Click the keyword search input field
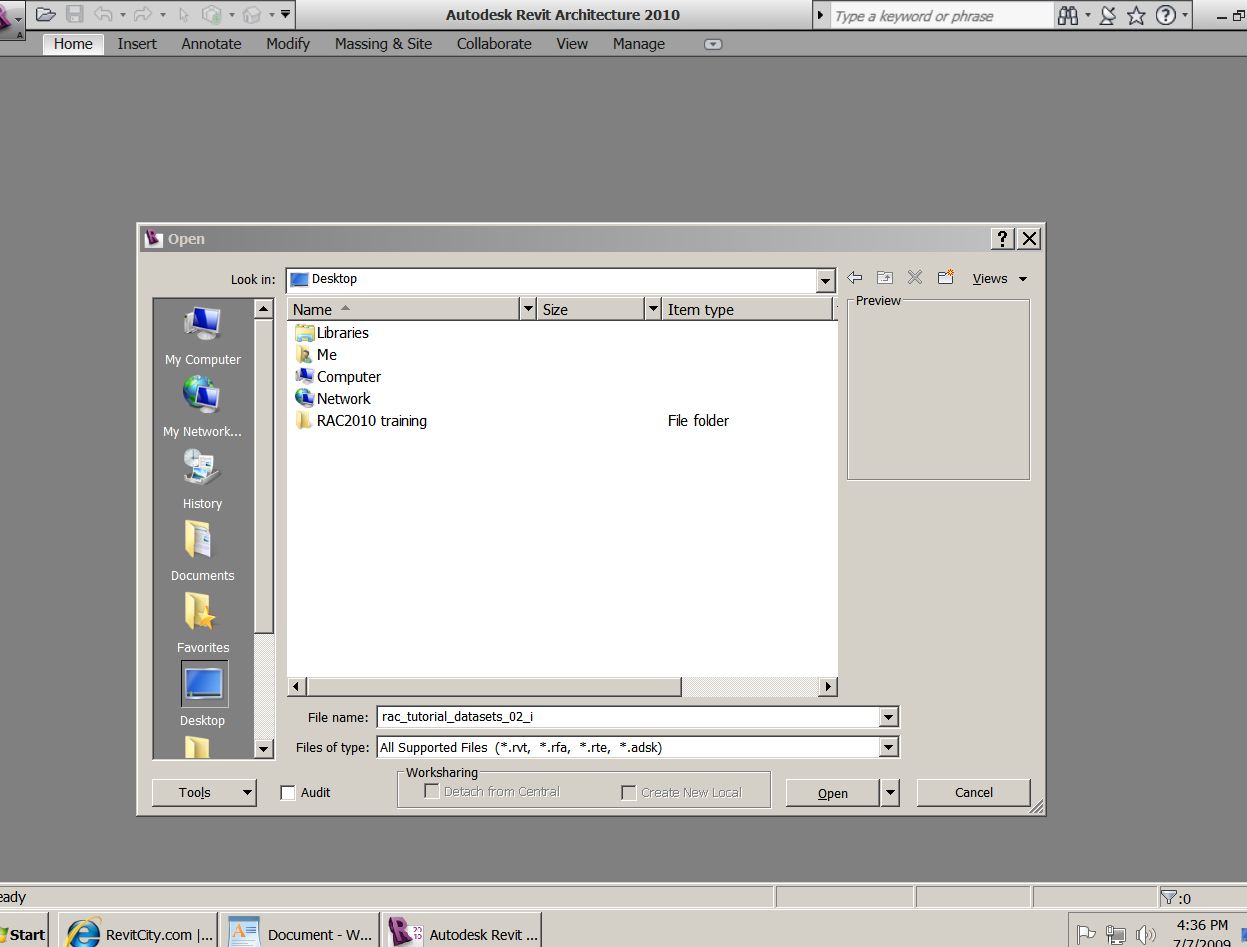Image resolution: width=1247 pixels, height=947 pixels. (x=942, y=16)
